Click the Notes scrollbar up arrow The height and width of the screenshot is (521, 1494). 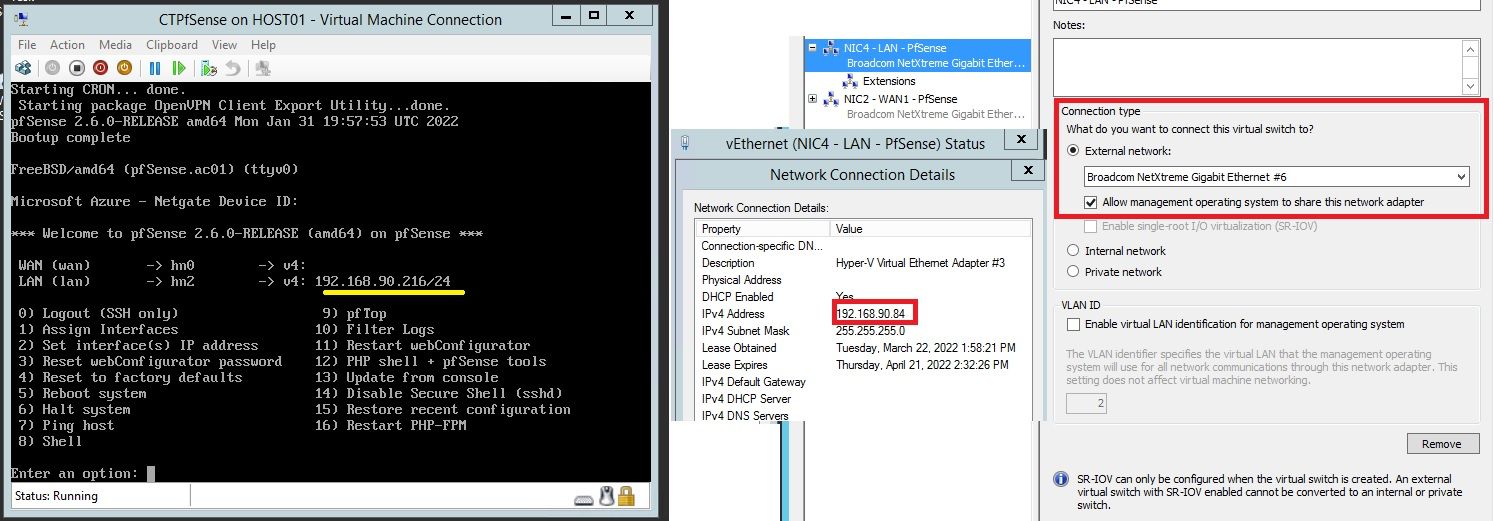tap(1471, 48)
